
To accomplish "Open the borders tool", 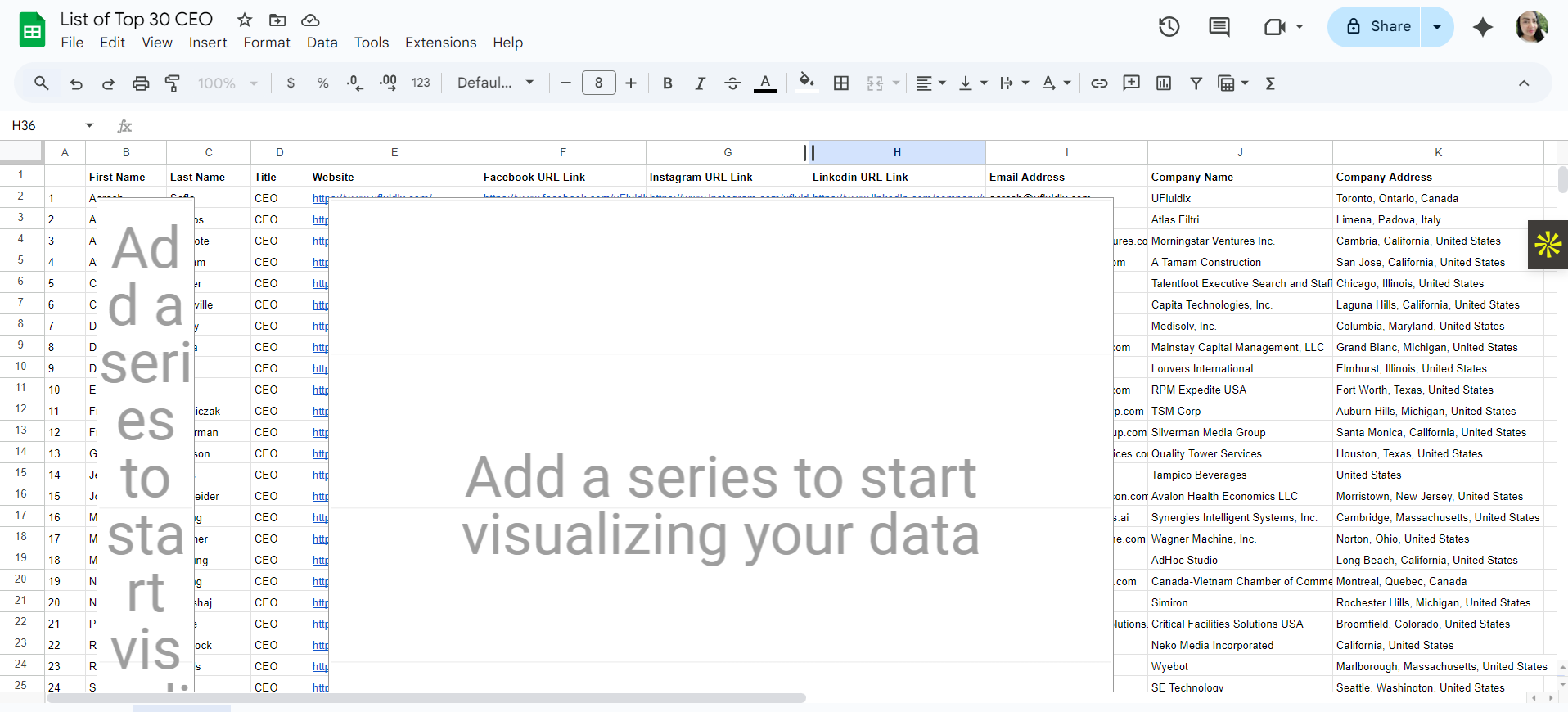I will (840, 83).
